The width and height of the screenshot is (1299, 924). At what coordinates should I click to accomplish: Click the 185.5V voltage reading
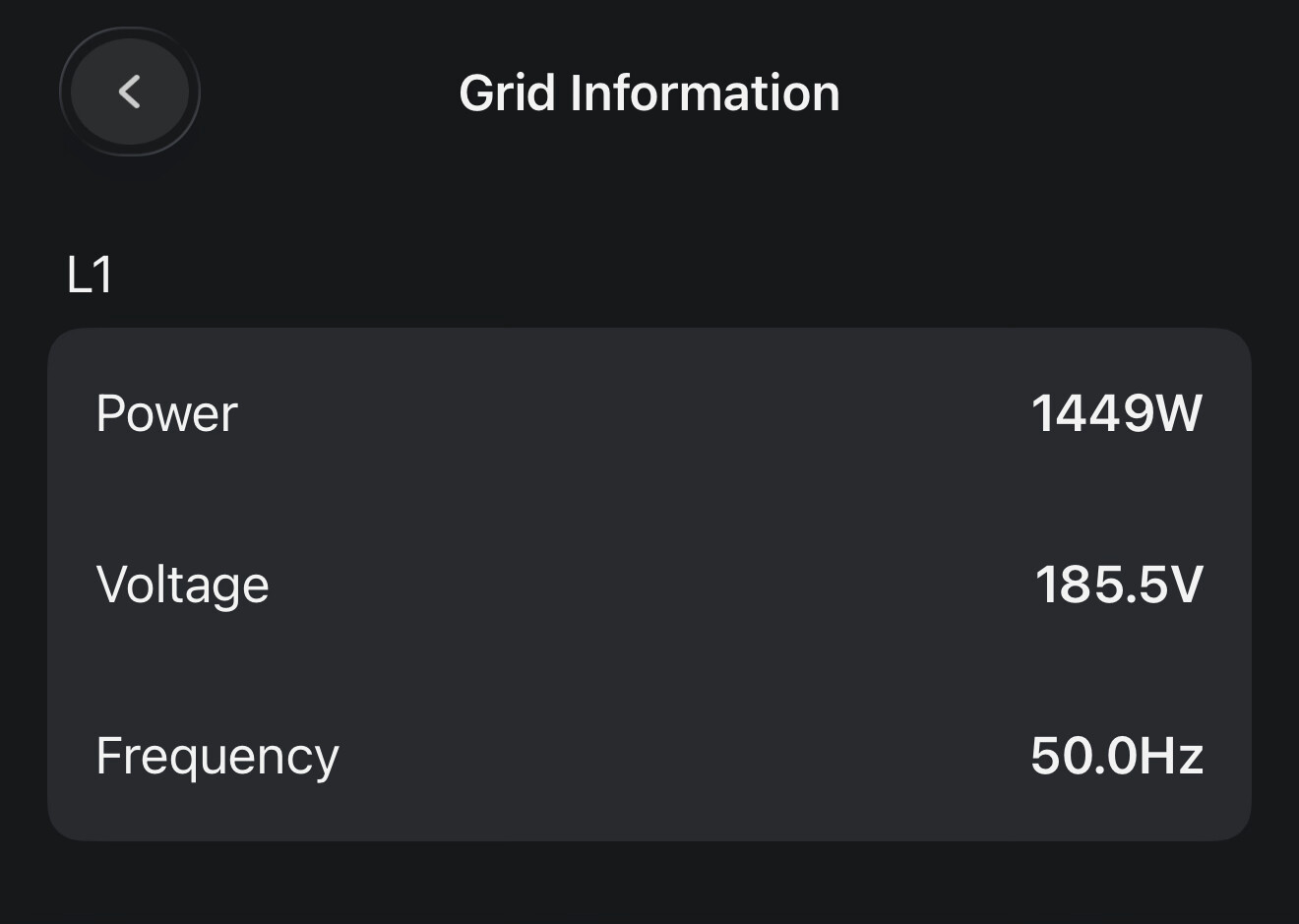(x=1119, y=585)
